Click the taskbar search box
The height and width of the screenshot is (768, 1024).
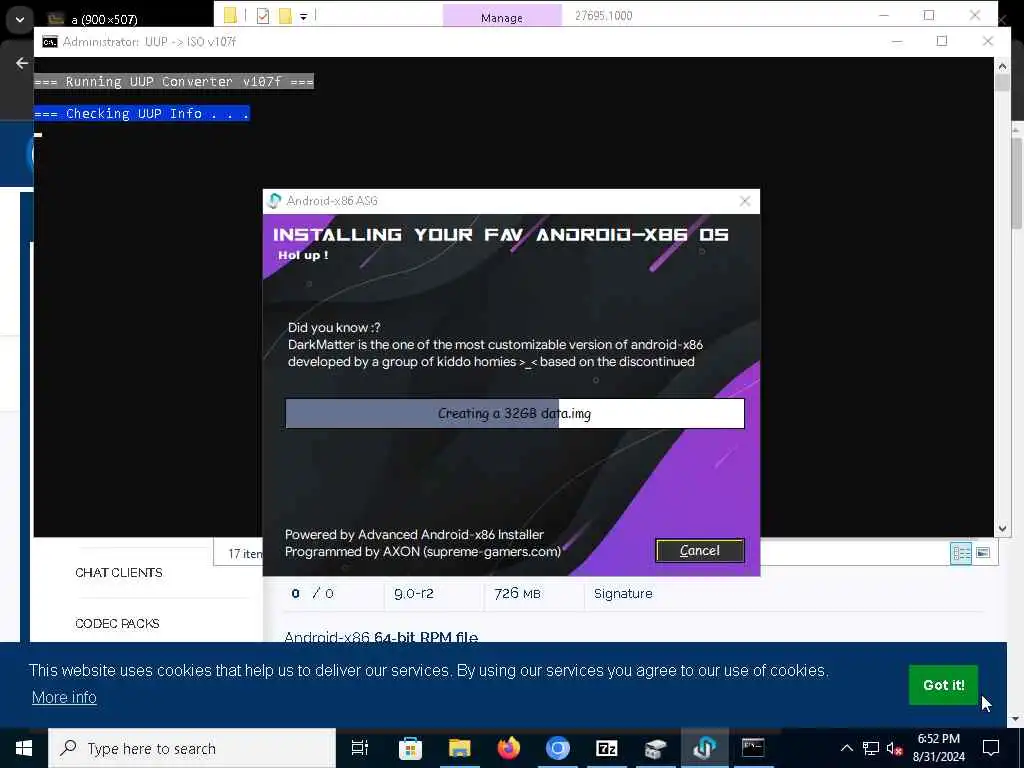pos(192,748)
